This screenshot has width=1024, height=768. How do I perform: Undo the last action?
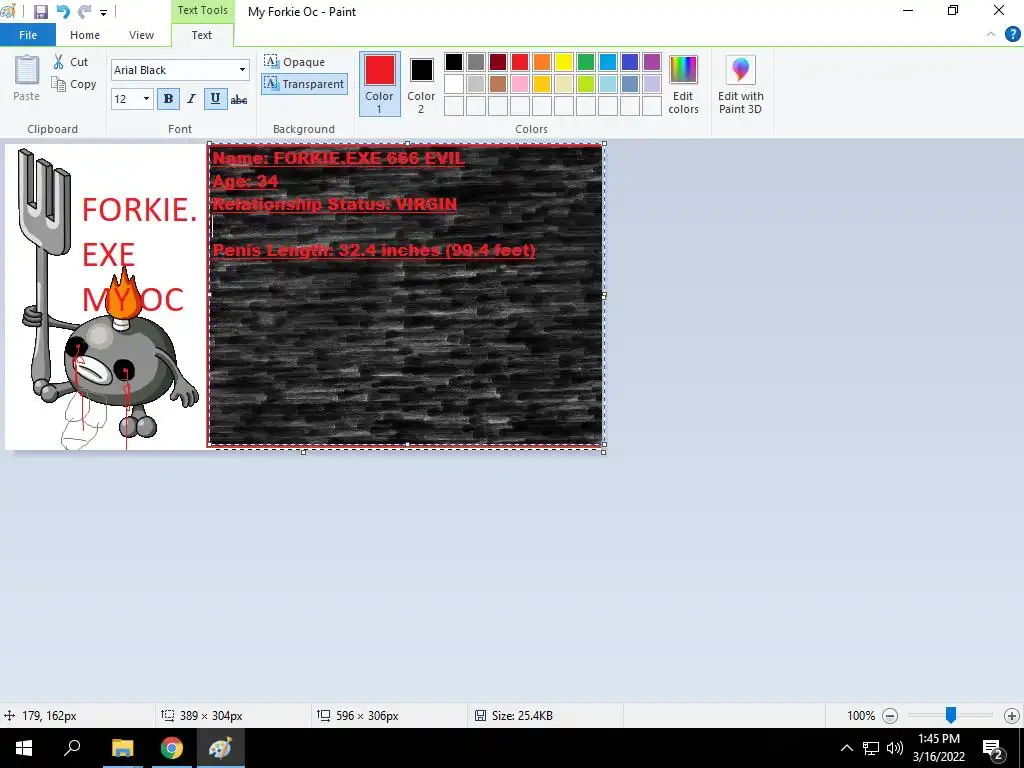pos(63,12)
